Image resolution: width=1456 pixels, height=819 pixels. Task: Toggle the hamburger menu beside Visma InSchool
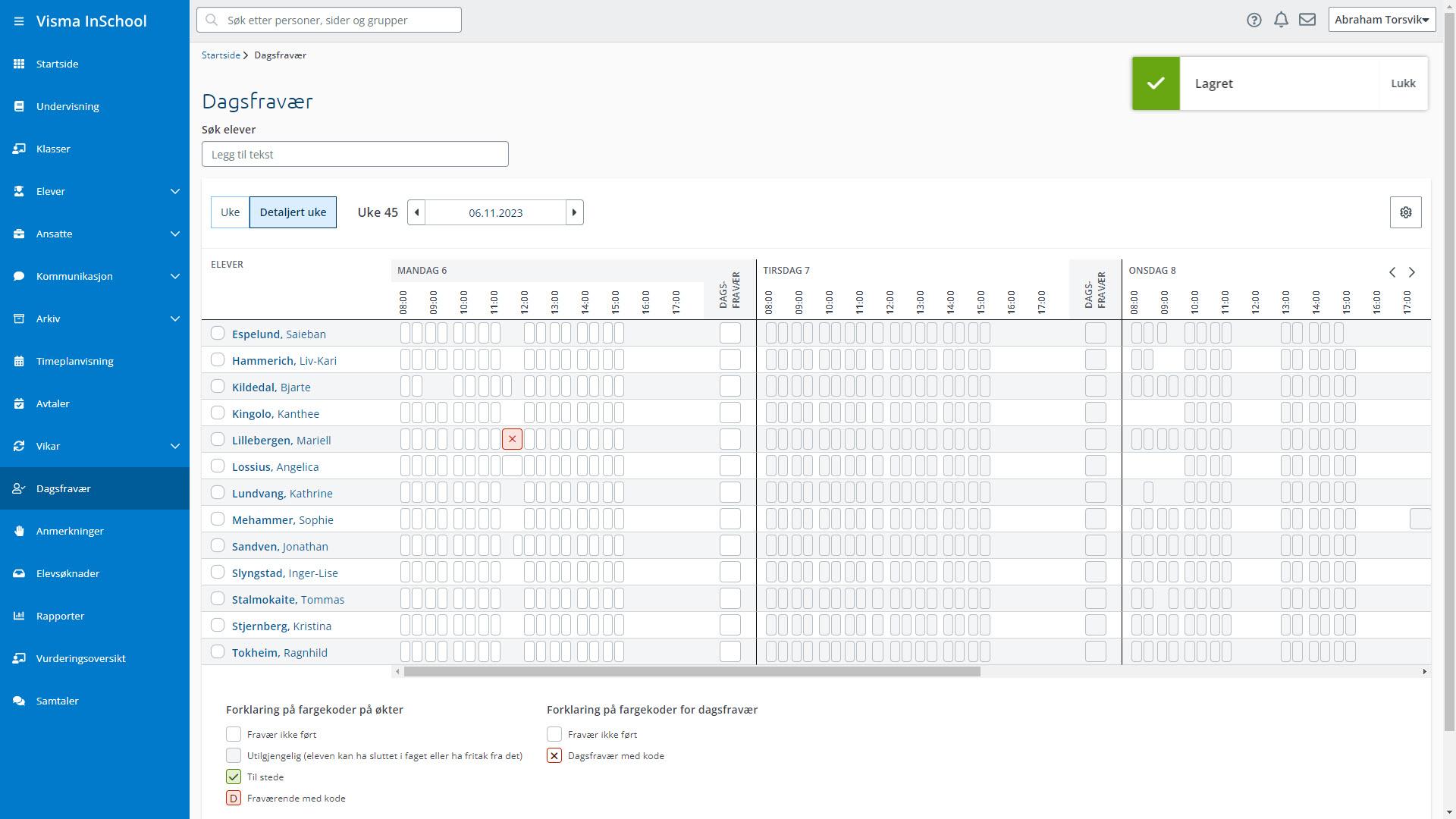pos(19,21)
